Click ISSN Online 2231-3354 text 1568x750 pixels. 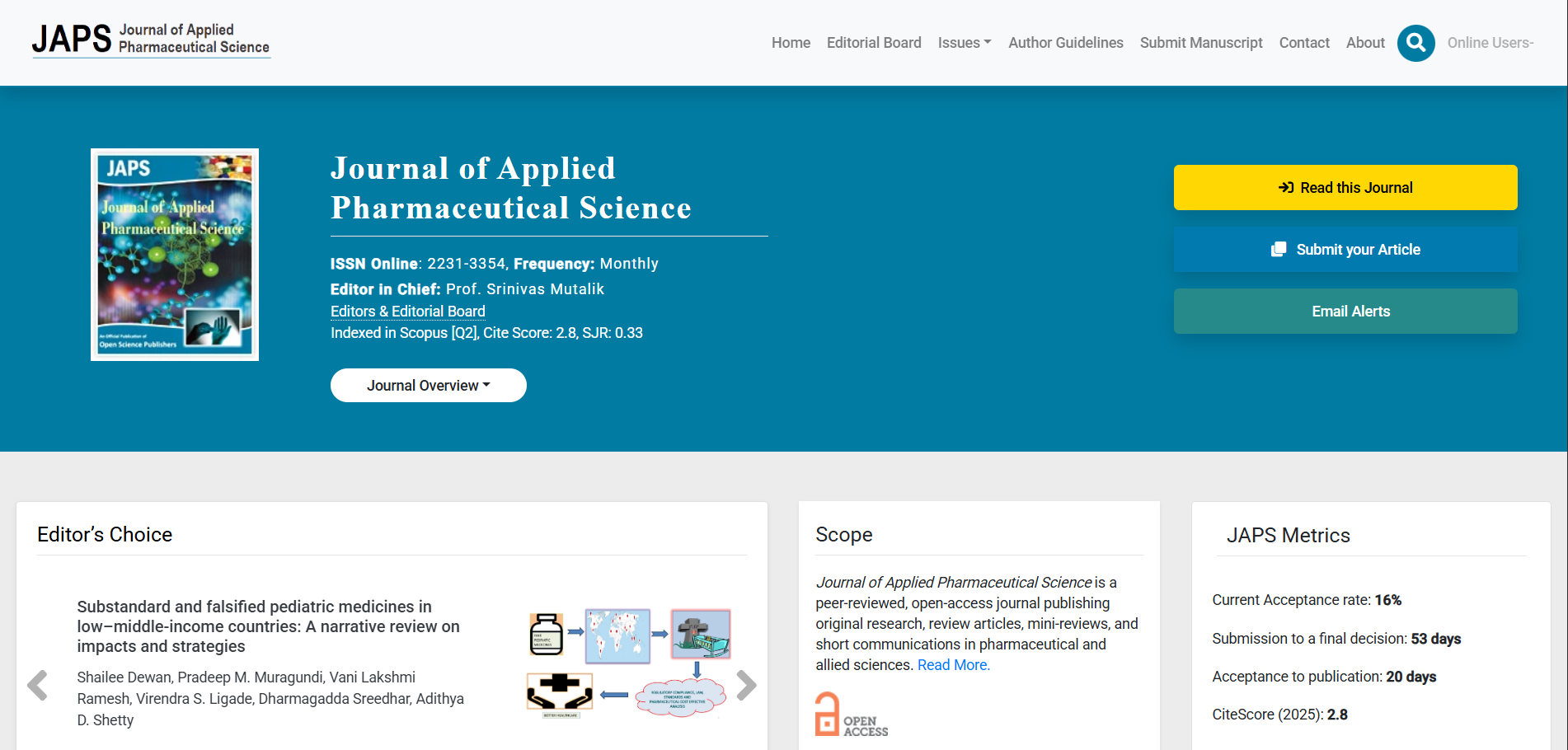(x=418, y=264)
